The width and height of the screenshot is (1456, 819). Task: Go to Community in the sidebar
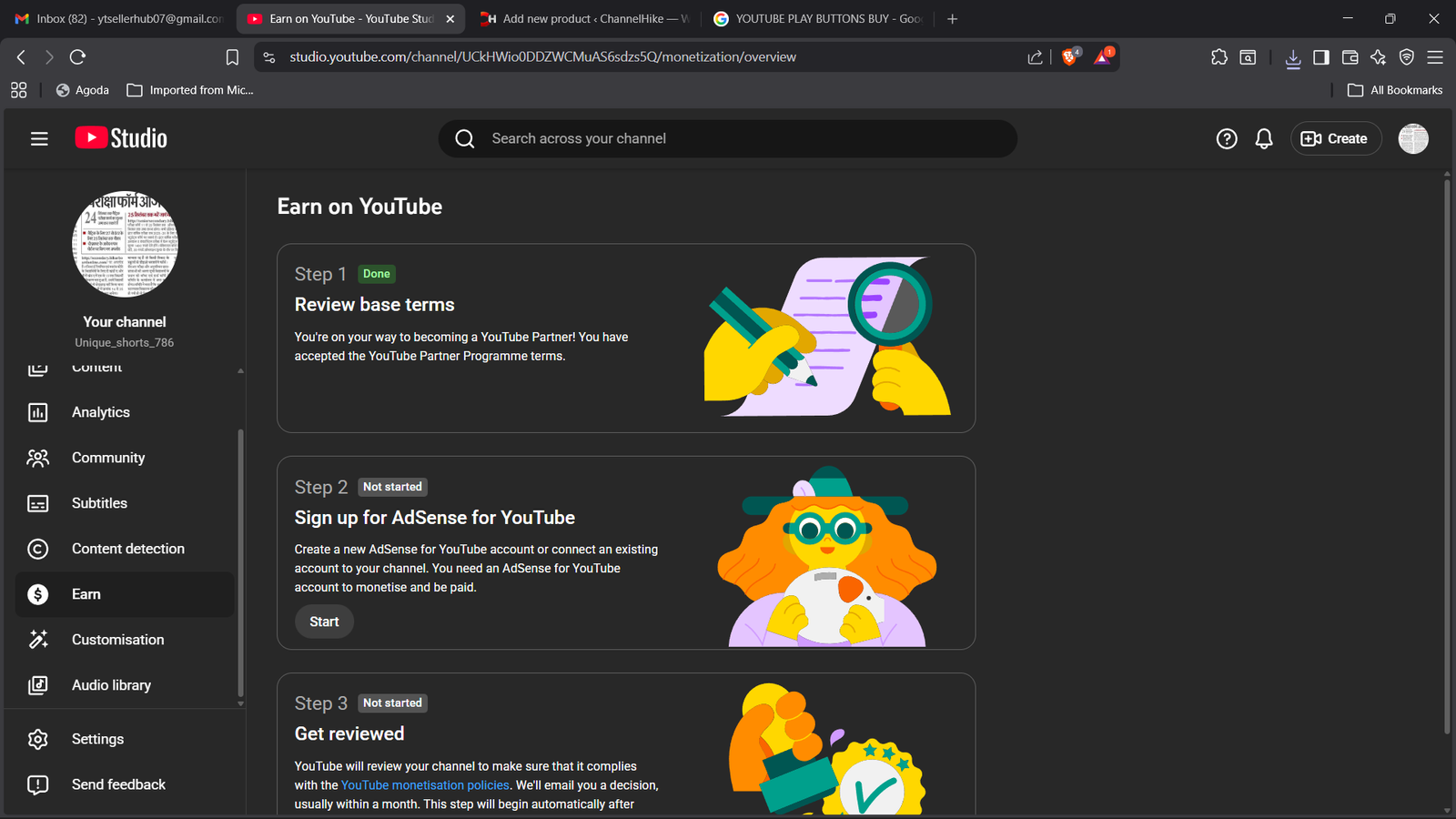point(107,458)
